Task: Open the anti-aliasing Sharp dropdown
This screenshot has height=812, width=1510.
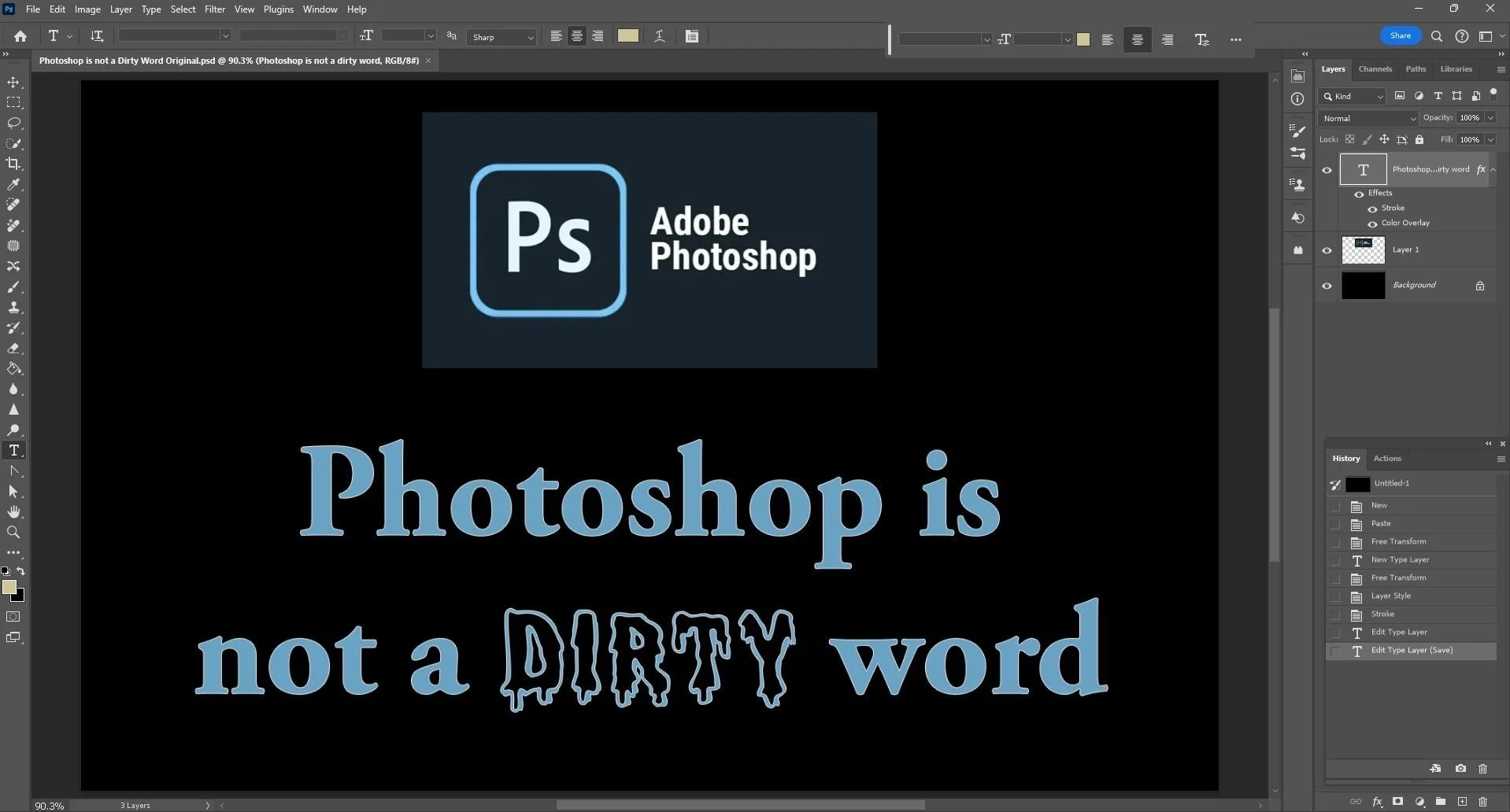Action: click(501, 37)
